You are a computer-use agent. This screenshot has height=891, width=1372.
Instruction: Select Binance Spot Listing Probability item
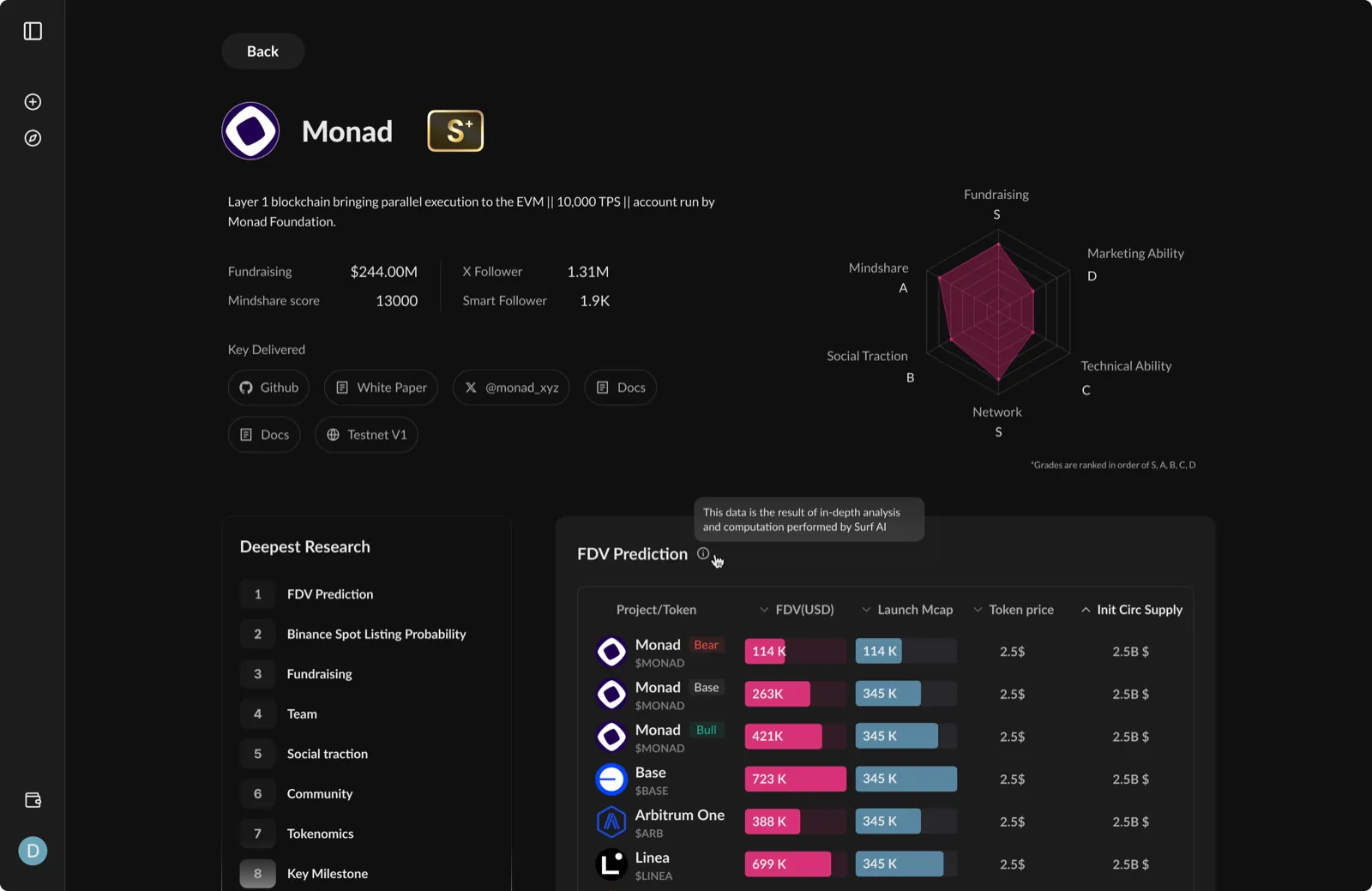coord(366,635)
